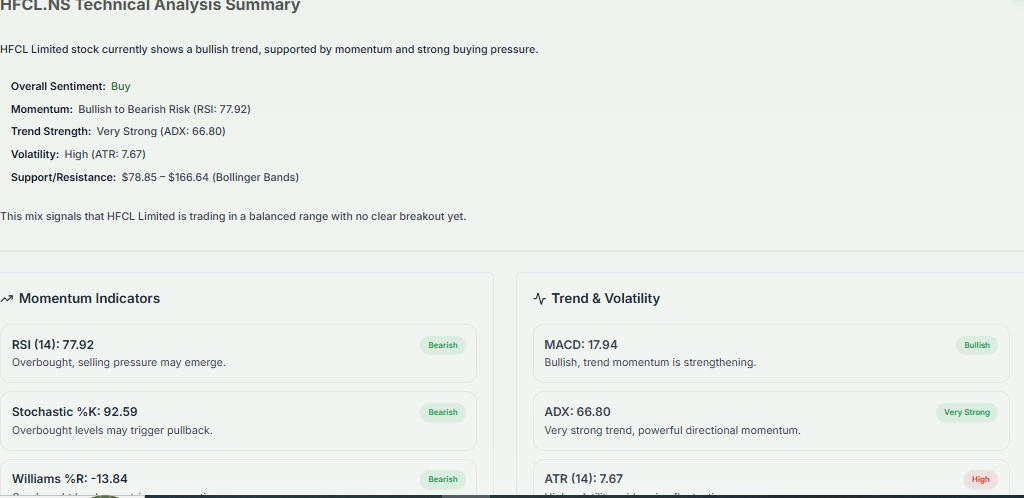The width and height of the screenshot is (1024, 498).
Task: Click 'Overbought levels may trigger pullback.' description
Action: pos(112,431)
